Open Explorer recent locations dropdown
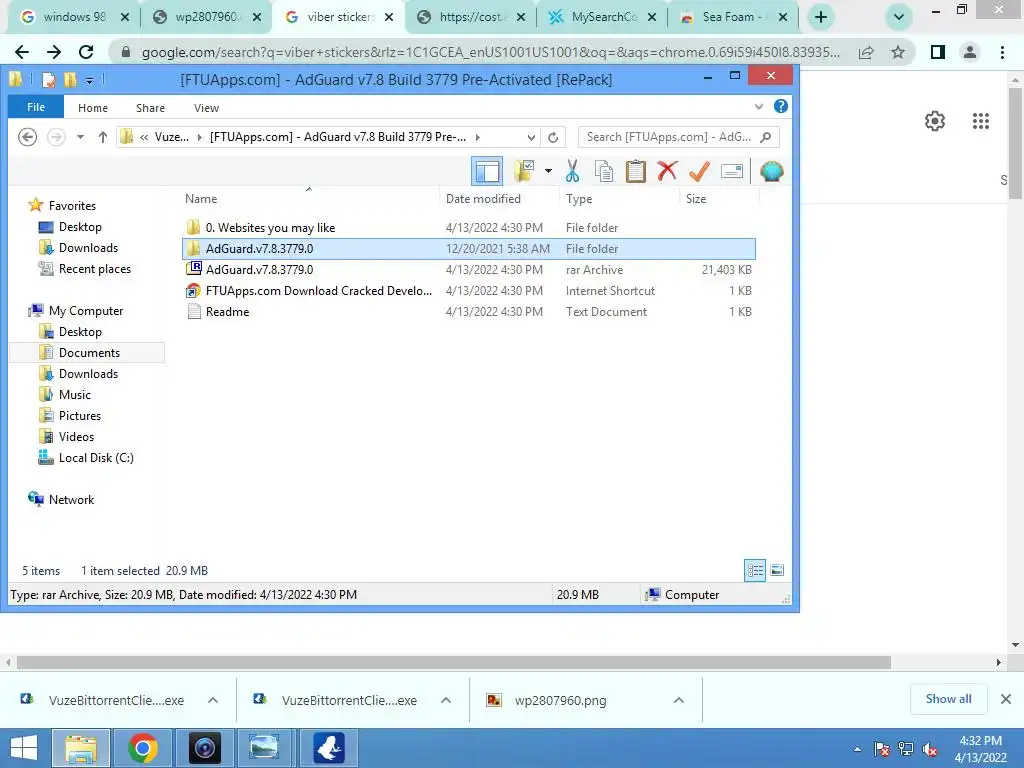The width and height of the screenshot is (1024, 768). click(x=80, y=136)
